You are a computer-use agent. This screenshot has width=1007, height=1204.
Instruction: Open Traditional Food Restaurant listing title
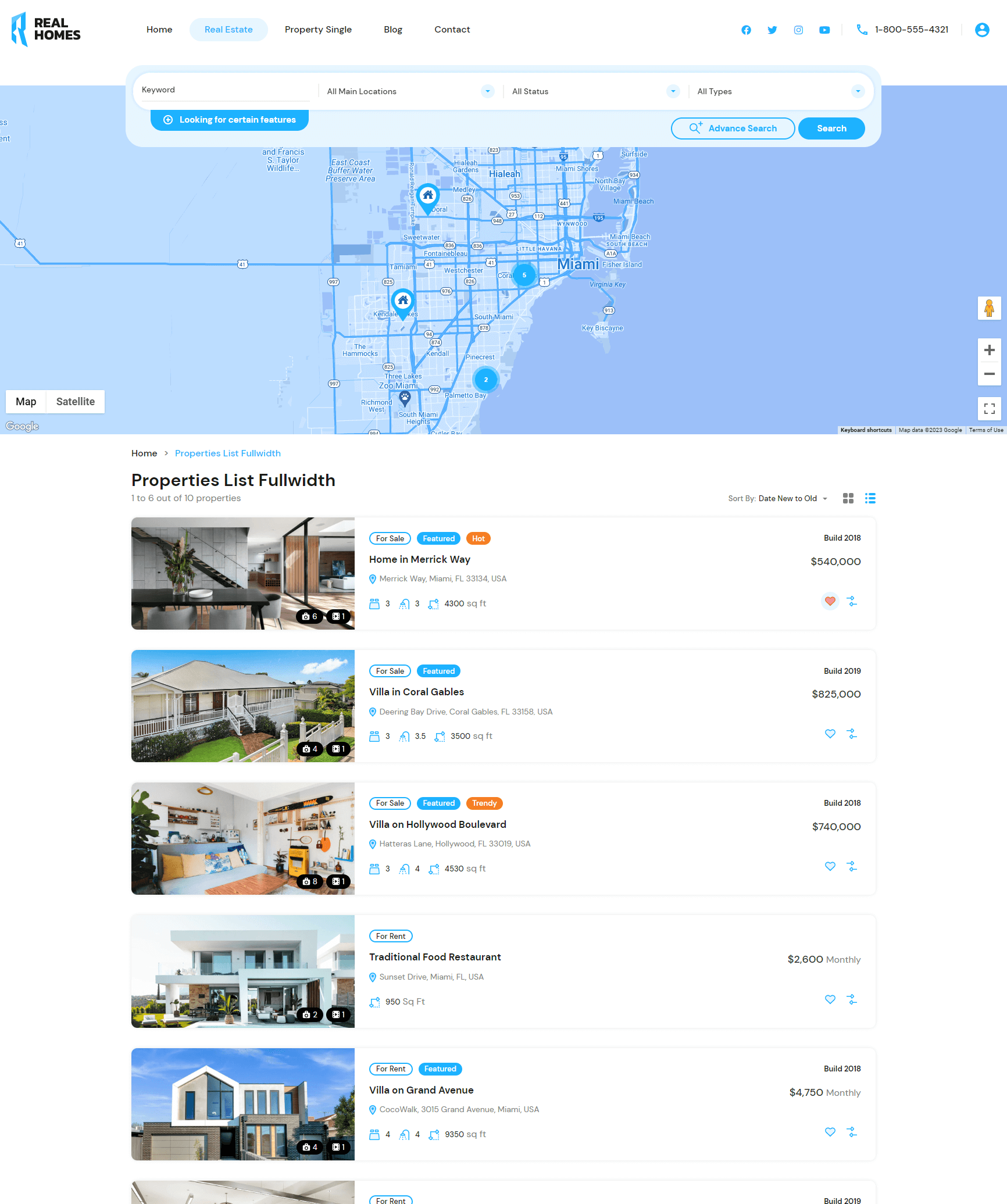tap(435, 957)
